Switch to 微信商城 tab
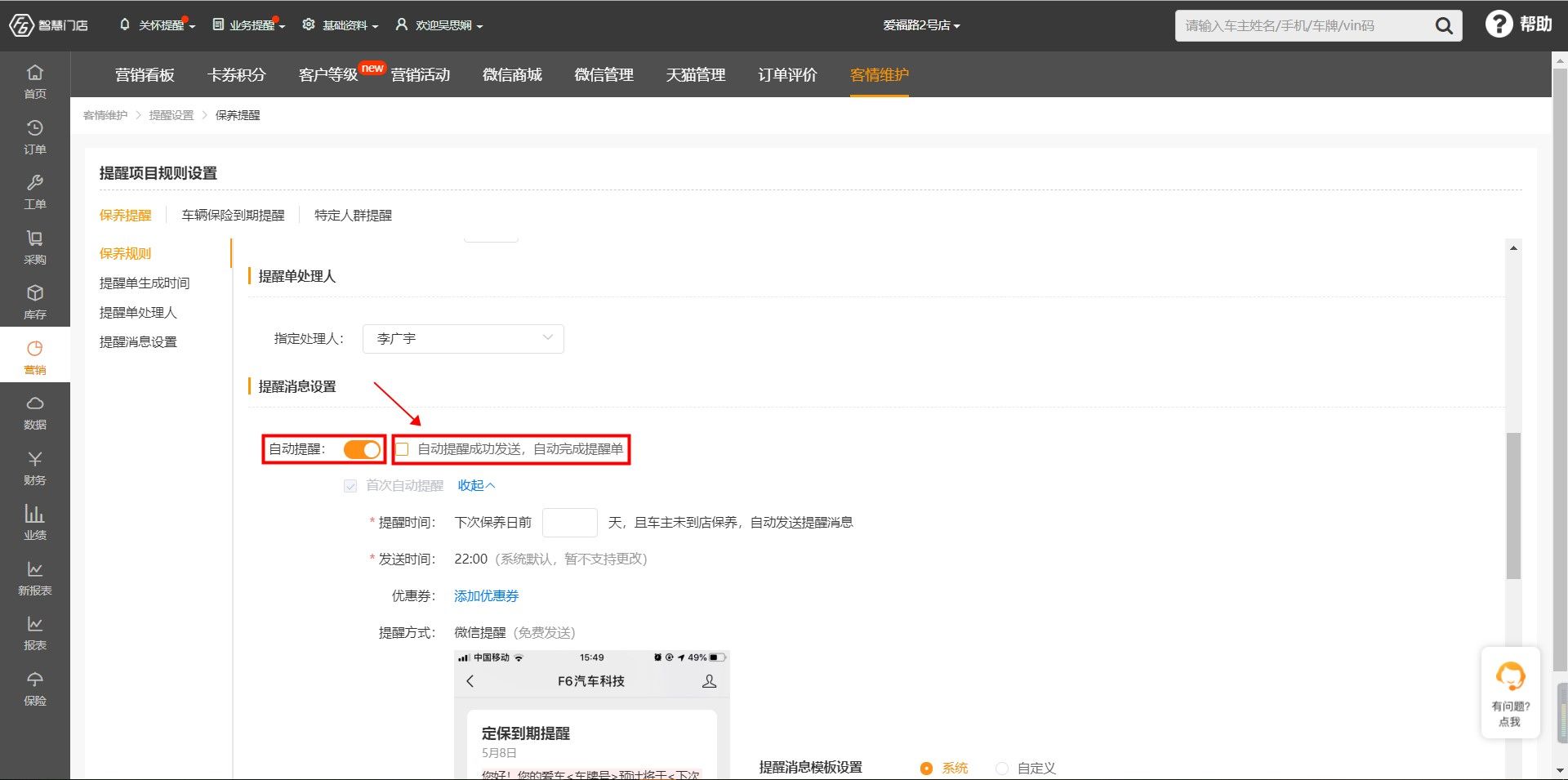The image size is (1568, 780). coord(512,74)
